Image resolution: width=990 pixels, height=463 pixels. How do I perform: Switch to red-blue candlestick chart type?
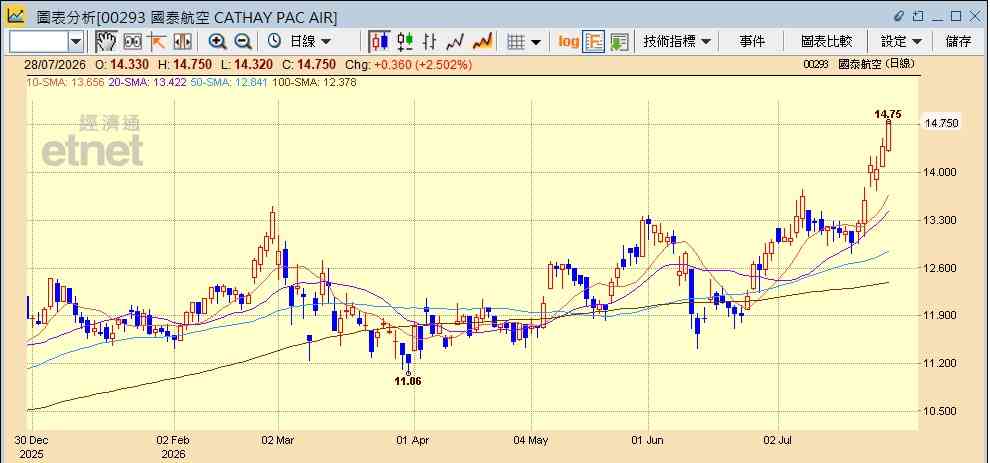[379, 42]
